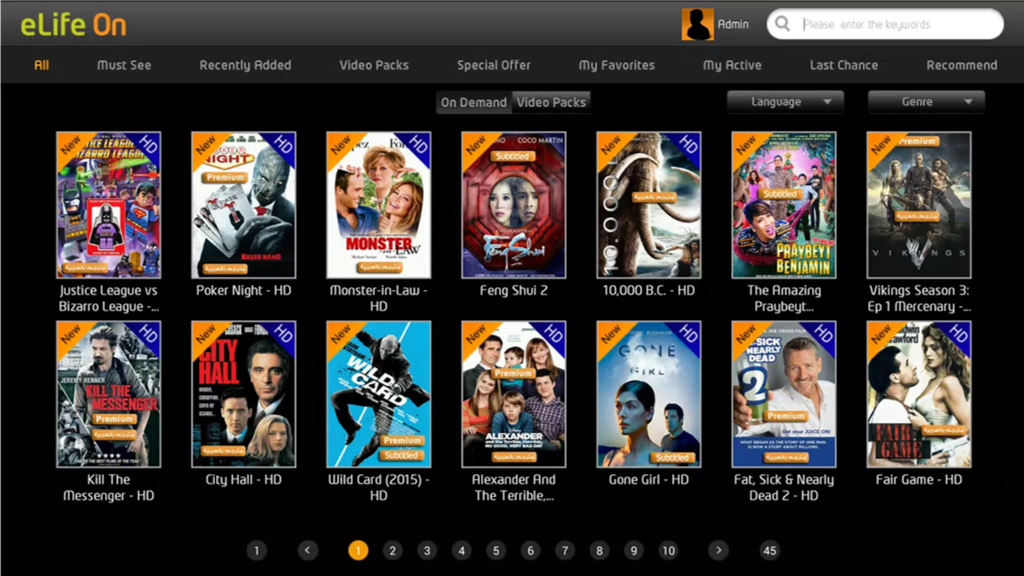This screenshot has height=576, width=1024.
Task: Toggle the Video Packs filter button
Action: (551, 102)
